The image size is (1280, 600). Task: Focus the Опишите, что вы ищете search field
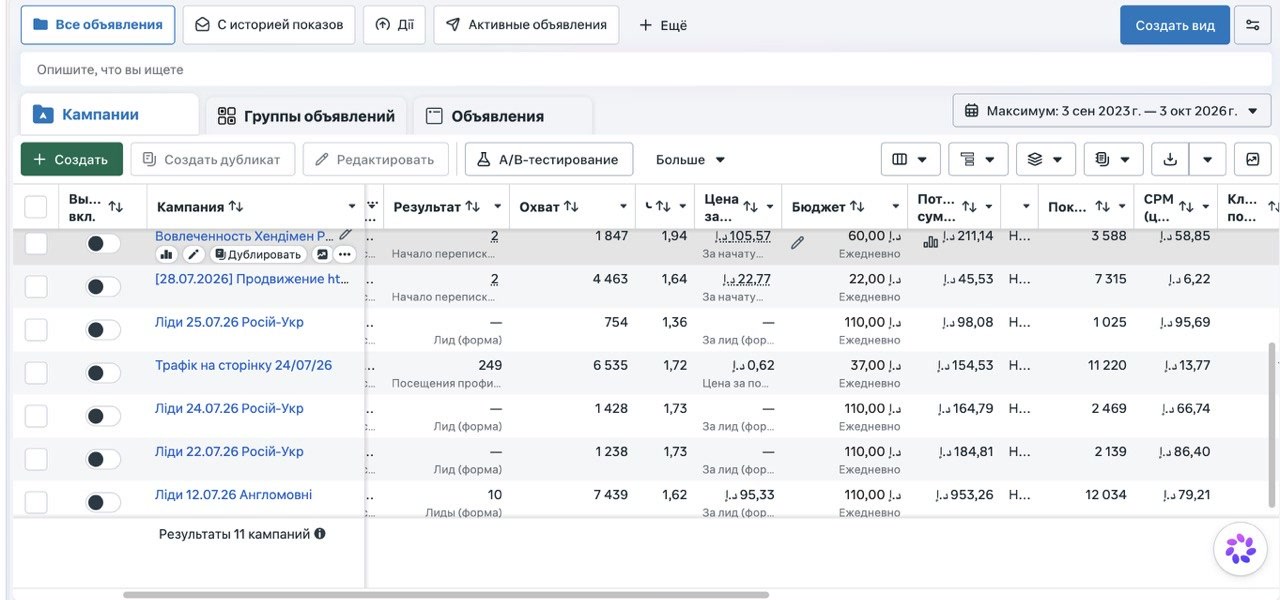pyautogui.click(x=646, y=70)
